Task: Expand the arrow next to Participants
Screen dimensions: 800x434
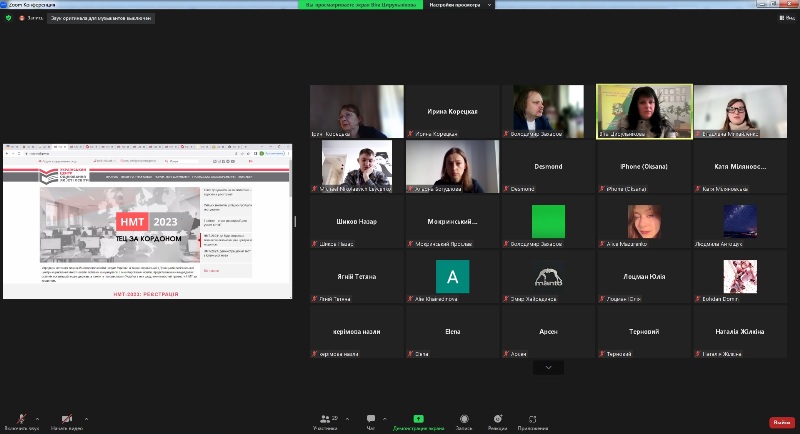Action: [347, 419]
